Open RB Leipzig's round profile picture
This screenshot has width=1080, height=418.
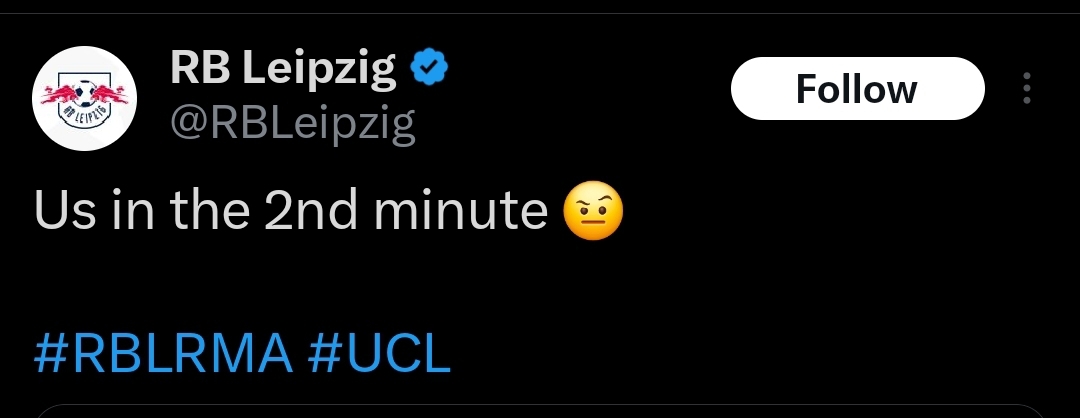pyautogui.click(x=85, y=98)
